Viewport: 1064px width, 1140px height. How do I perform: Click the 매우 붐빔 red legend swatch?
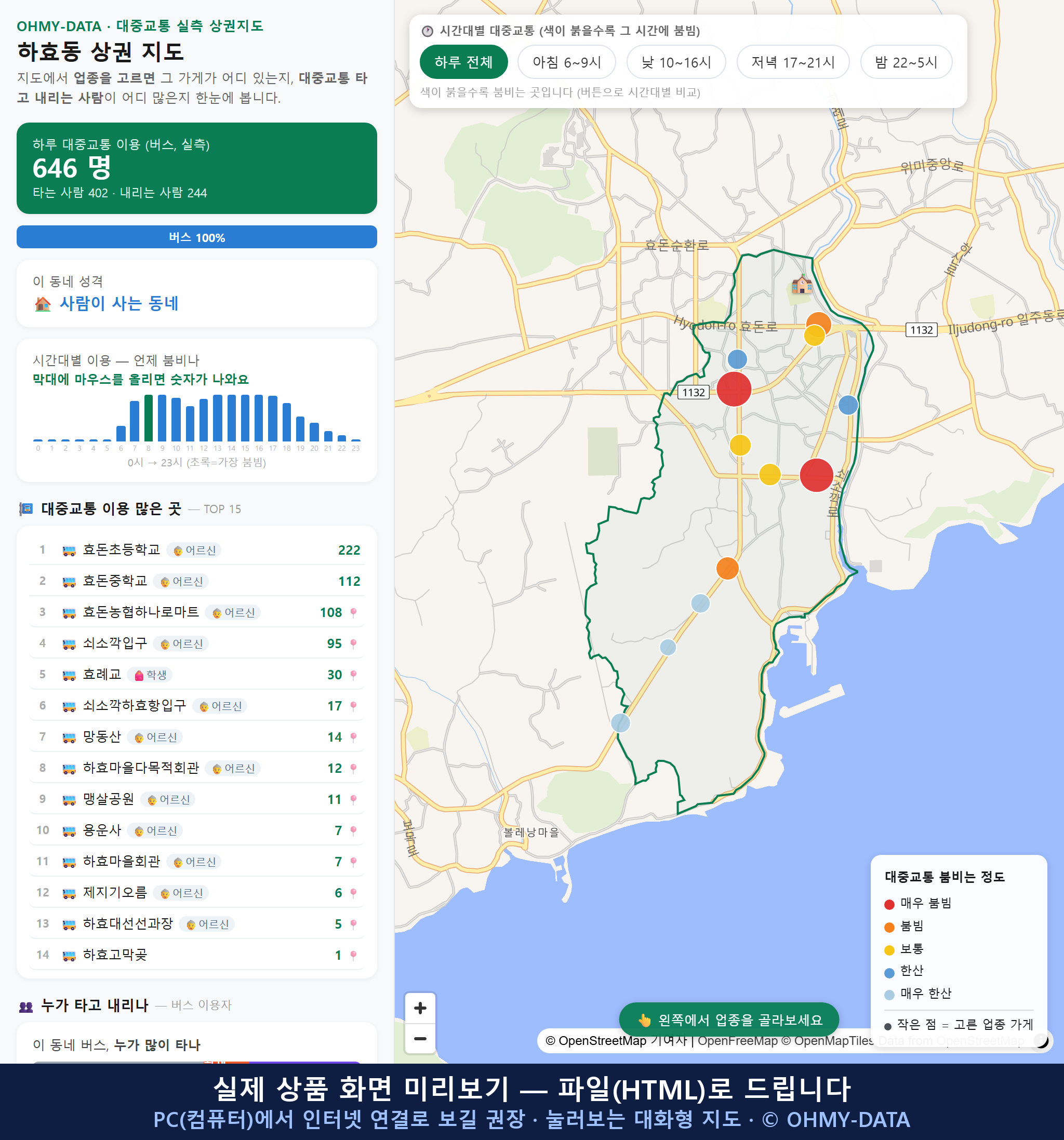coord(889,904)
